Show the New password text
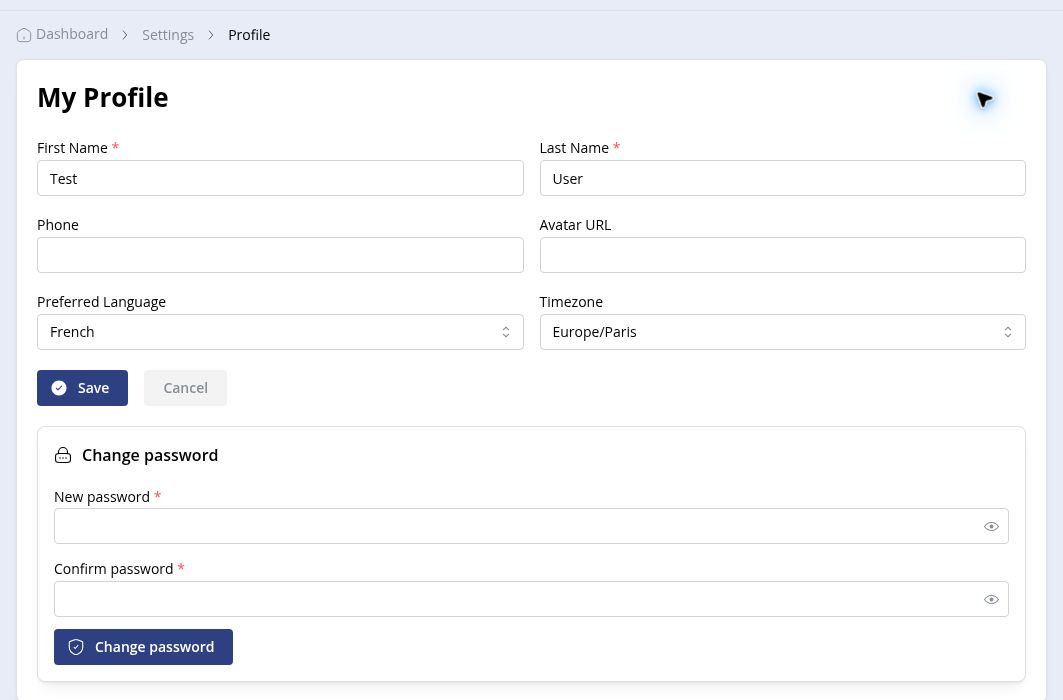The height and width of the screenshot is (700, 1063). (991, 527)
